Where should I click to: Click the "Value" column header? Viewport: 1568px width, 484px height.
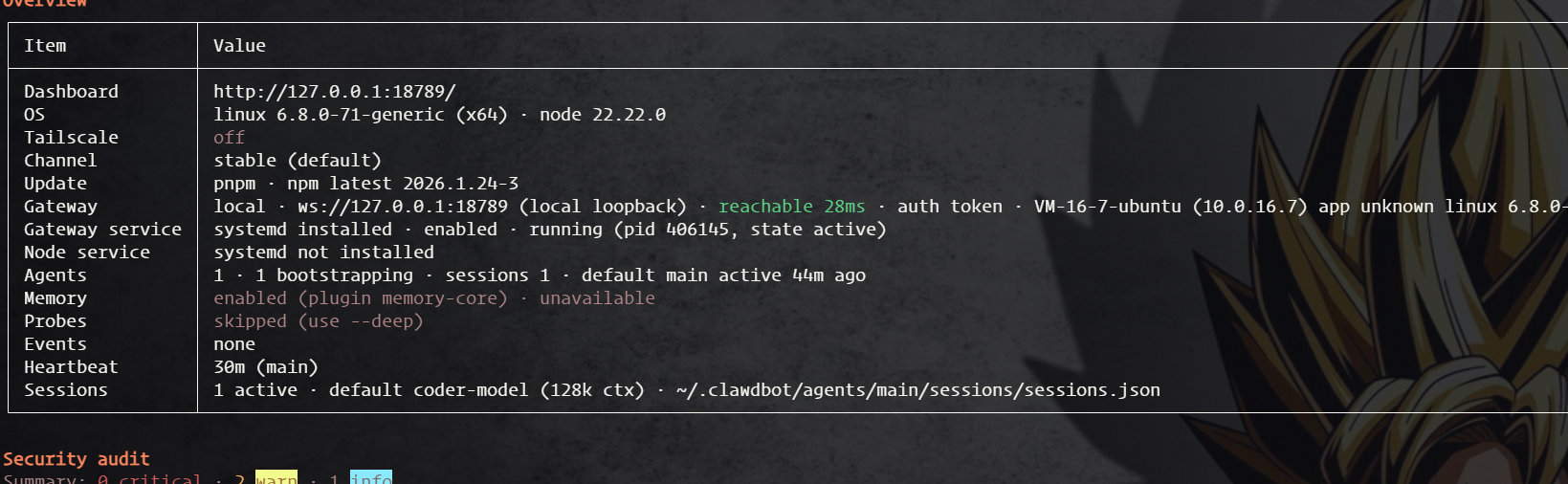pyautogui.click(x=239, y=46)
